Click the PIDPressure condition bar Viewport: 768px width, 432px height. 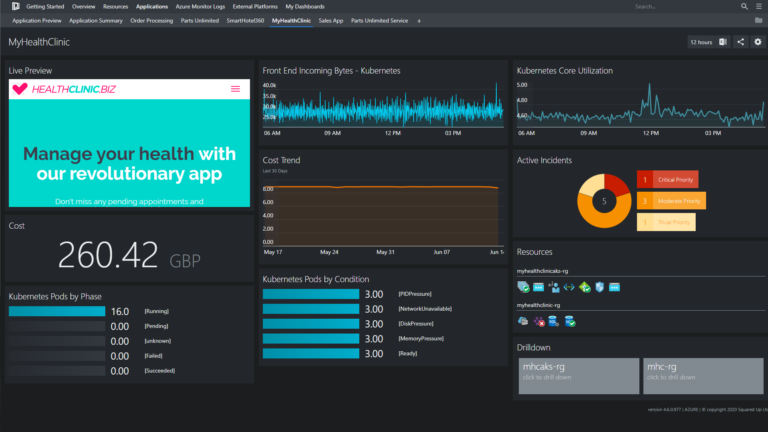[311, 294]
